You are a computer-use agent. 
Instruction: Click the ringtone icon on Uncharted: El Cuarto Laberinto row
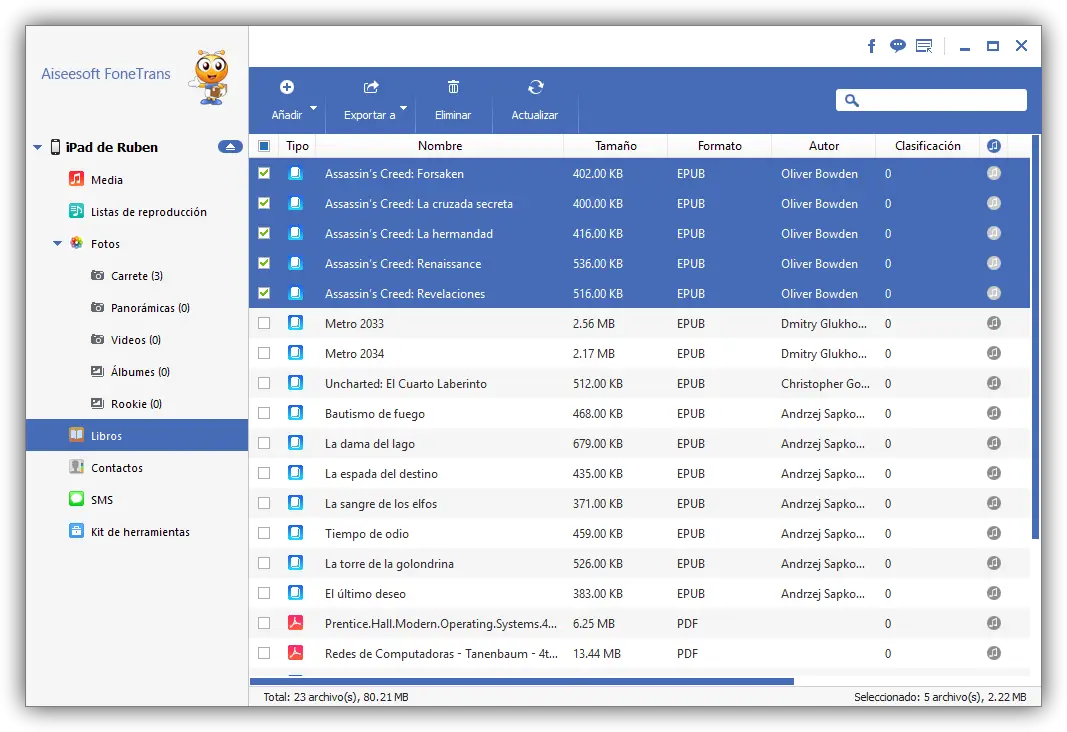coord(994,383)
